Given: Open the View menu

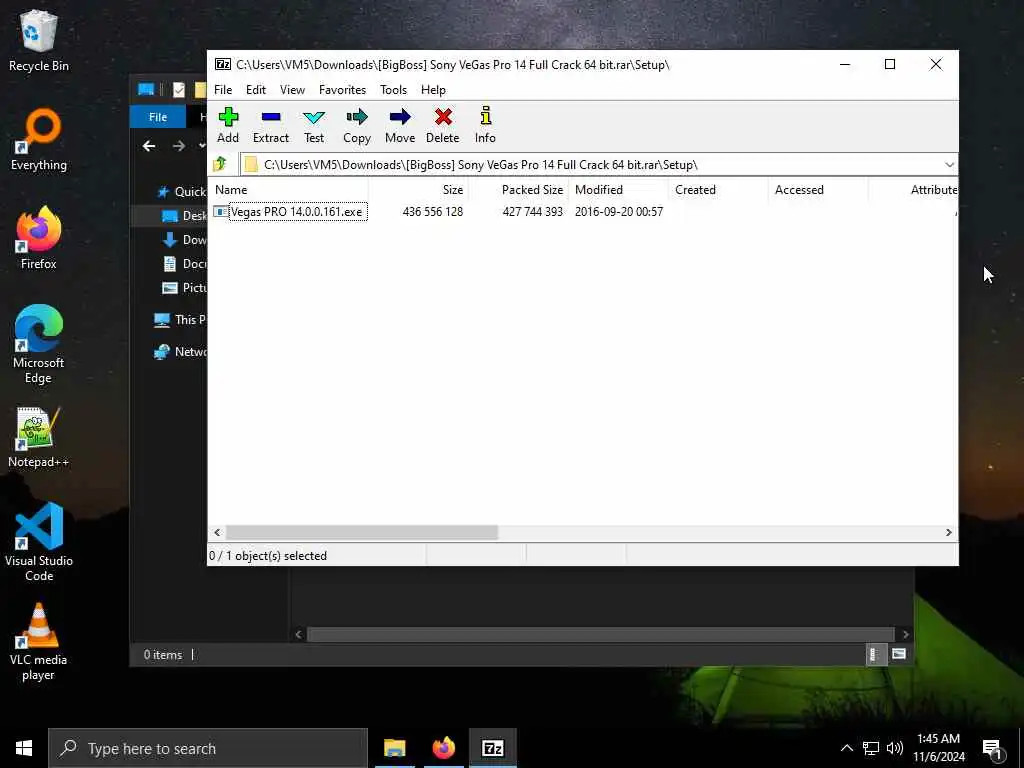Looking at the screenshot, I should click(292, 89).
